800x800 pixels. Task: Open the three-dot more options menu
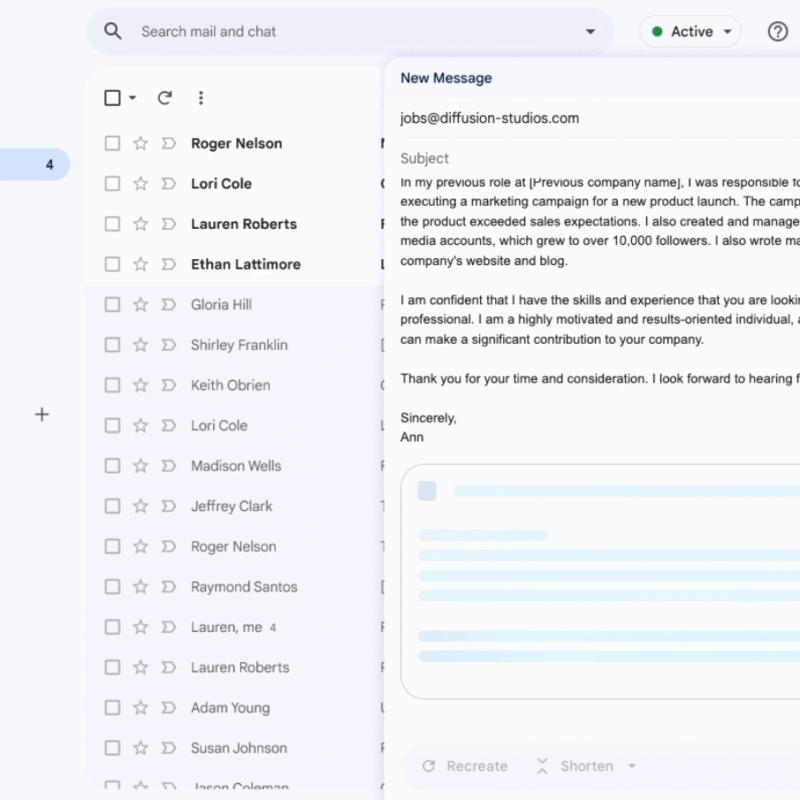coord(201,98)
